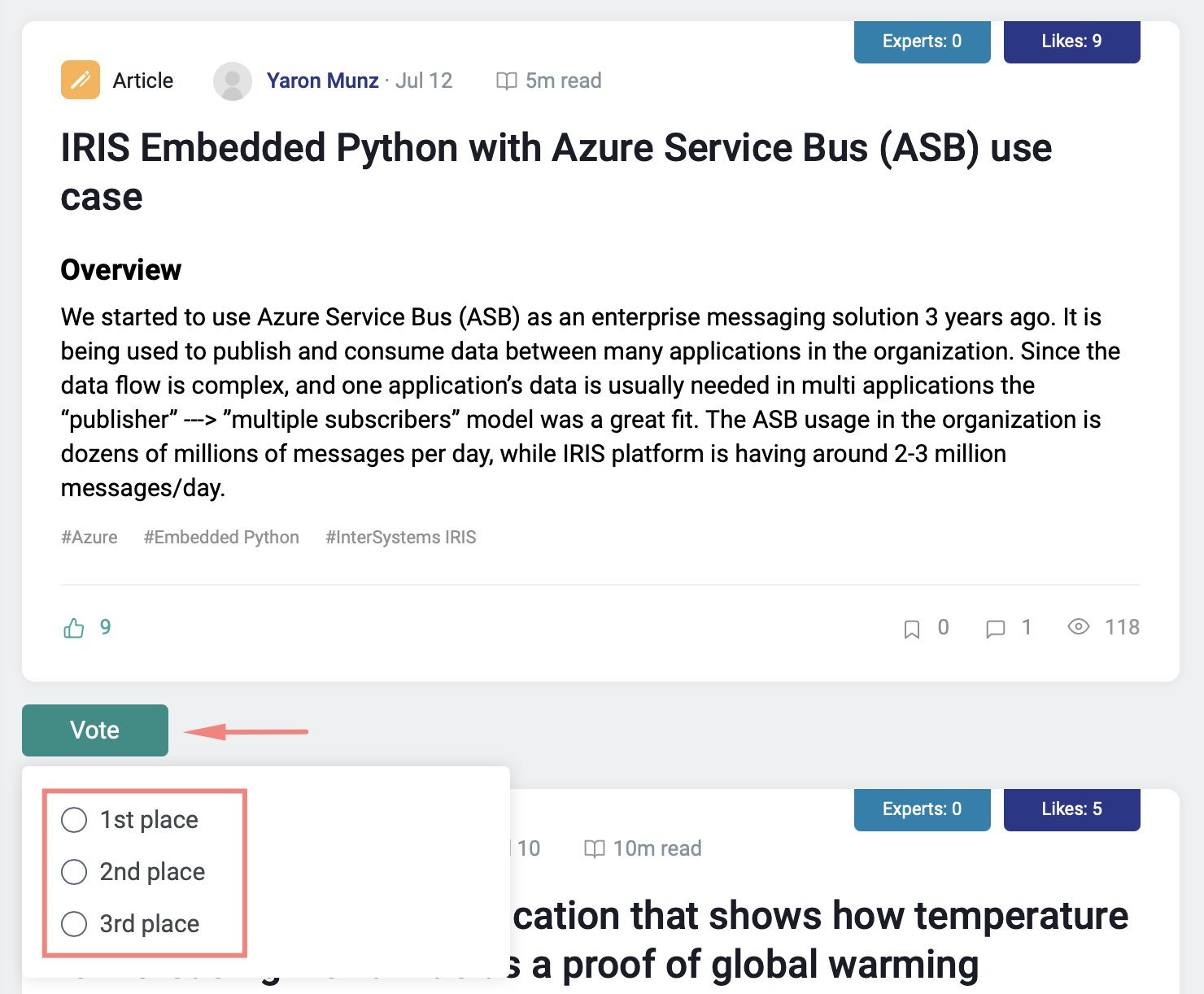The image size is (1204, 994).
Task: Click the Experts: 0 badge on the temperature article
Action: 923,809
